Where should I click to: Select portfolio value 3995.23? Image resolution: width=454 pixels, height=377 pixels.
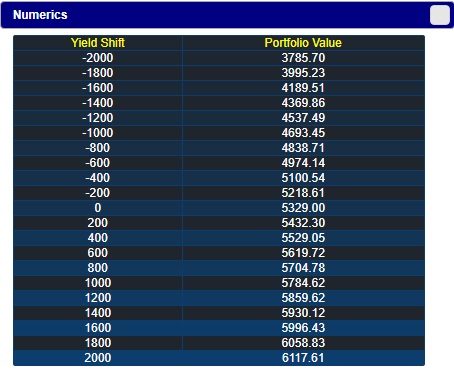(x=303, y=73)
